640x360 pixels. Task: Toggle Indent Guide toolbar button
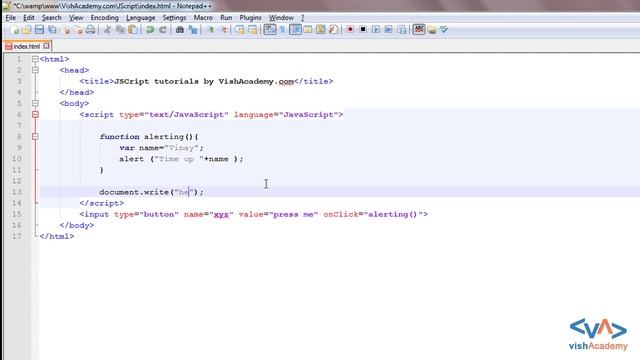pyautogui.click(x=296, y=30)
